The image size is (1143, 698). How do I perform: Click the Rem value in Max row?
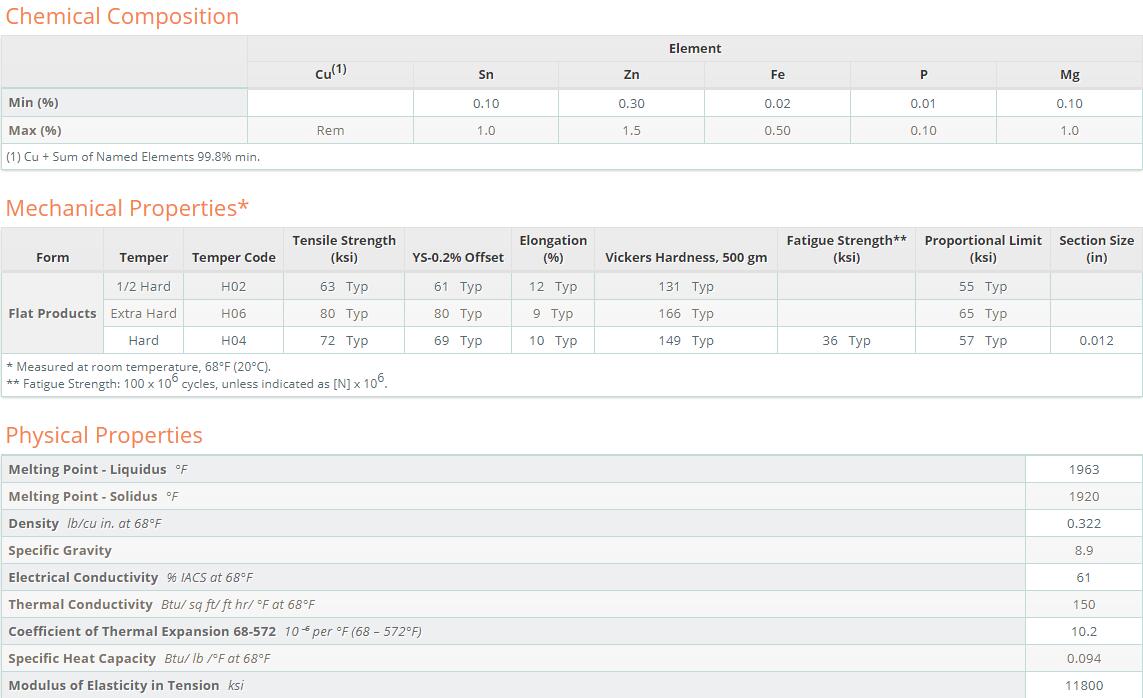[330, 130]
